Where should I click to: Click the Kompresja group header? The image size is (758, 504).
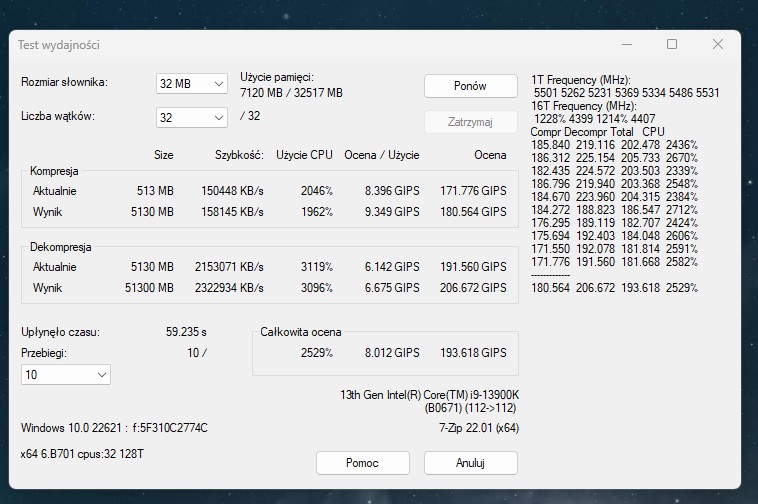54,171
